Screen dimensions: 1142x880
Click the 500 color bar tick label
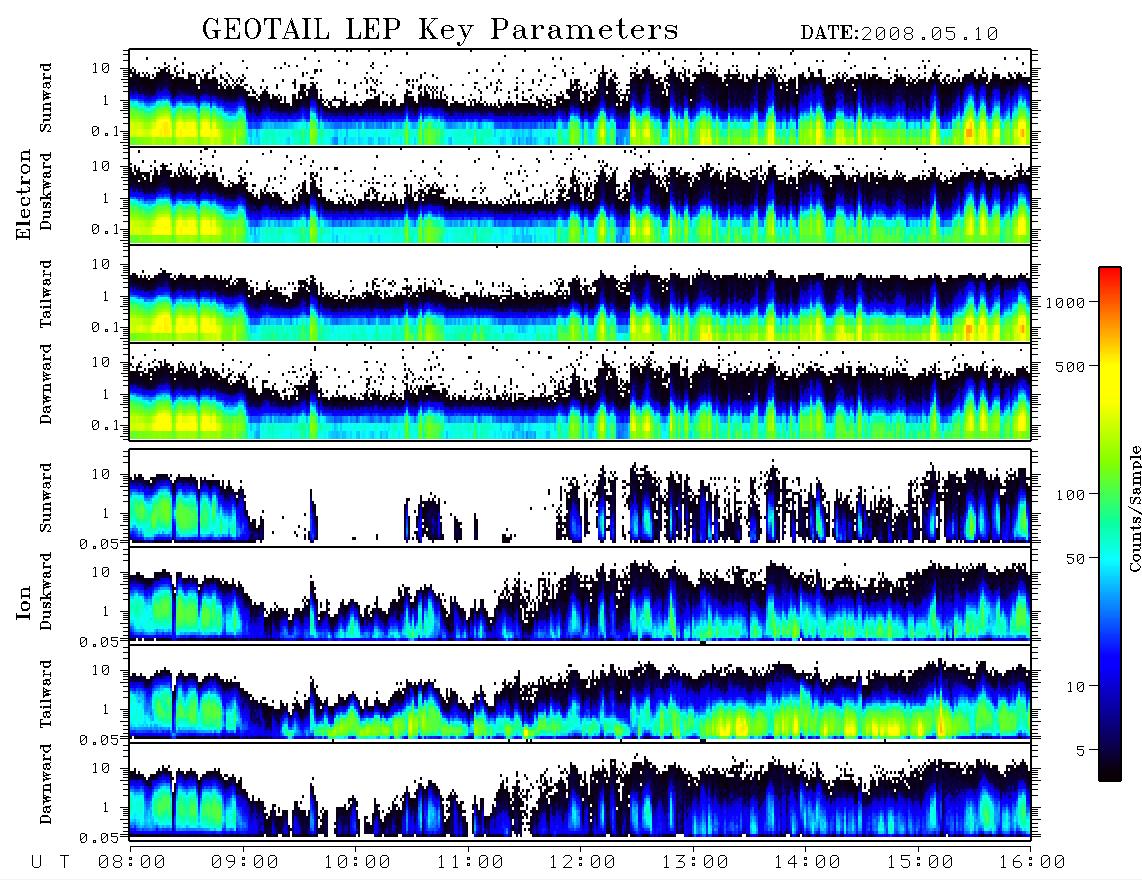(x=1070, y=366)
